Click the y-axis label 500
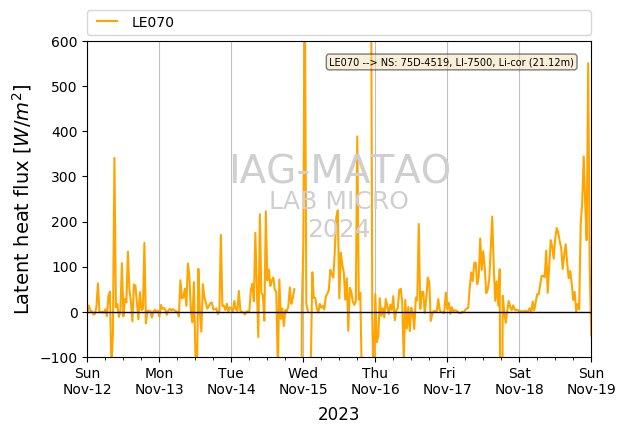Screen dimensions: 626x434 point(64,87)
